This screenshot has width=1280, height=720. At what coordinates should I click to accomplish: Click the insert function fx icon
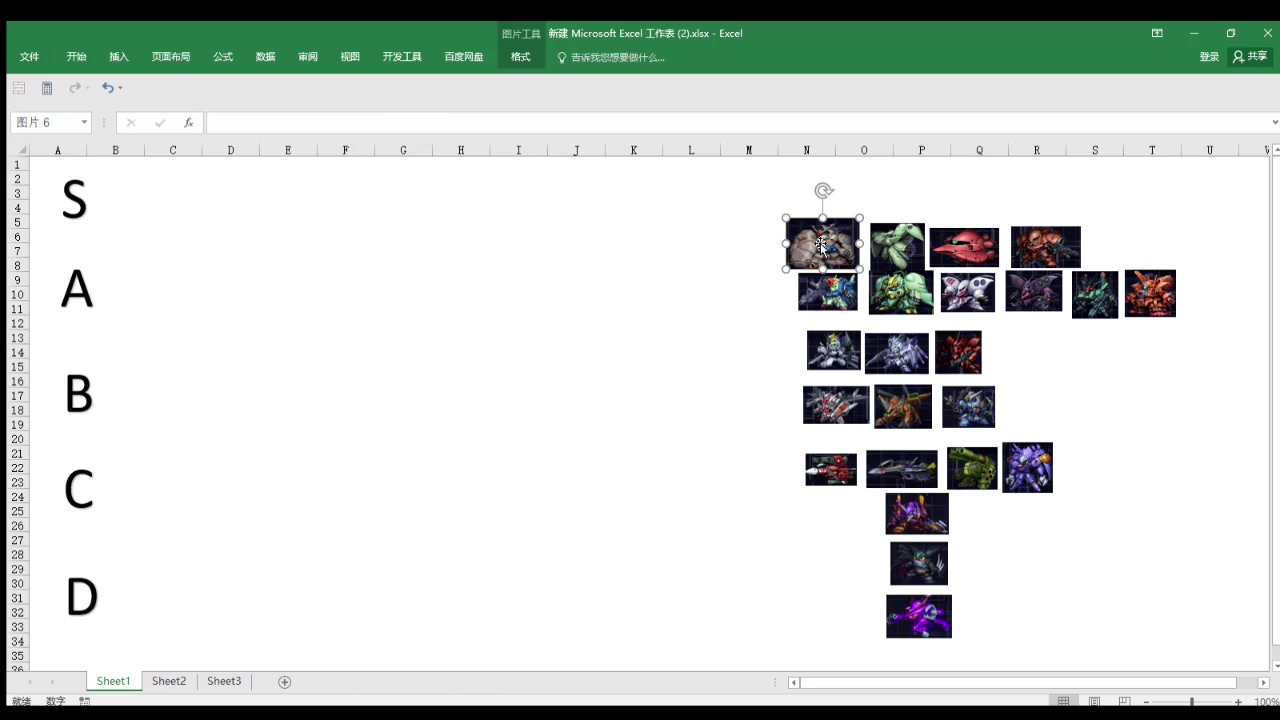(188, 122)
